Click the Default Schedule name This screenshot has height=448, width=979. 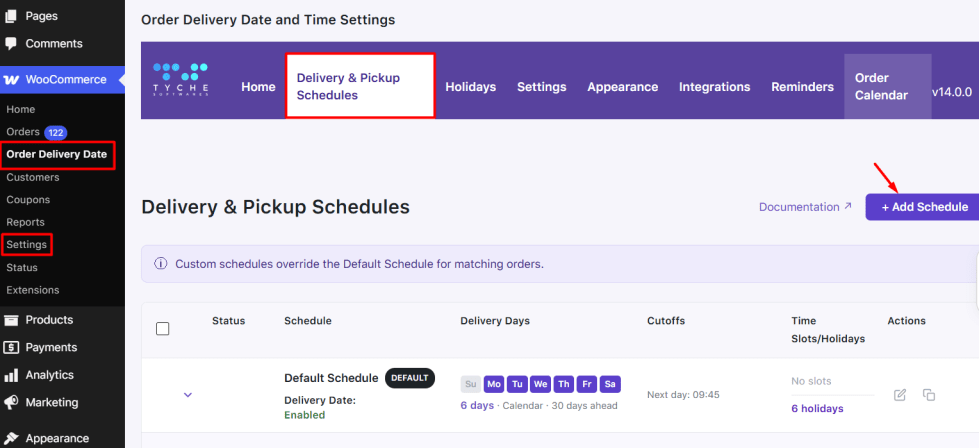pos(331,378)
